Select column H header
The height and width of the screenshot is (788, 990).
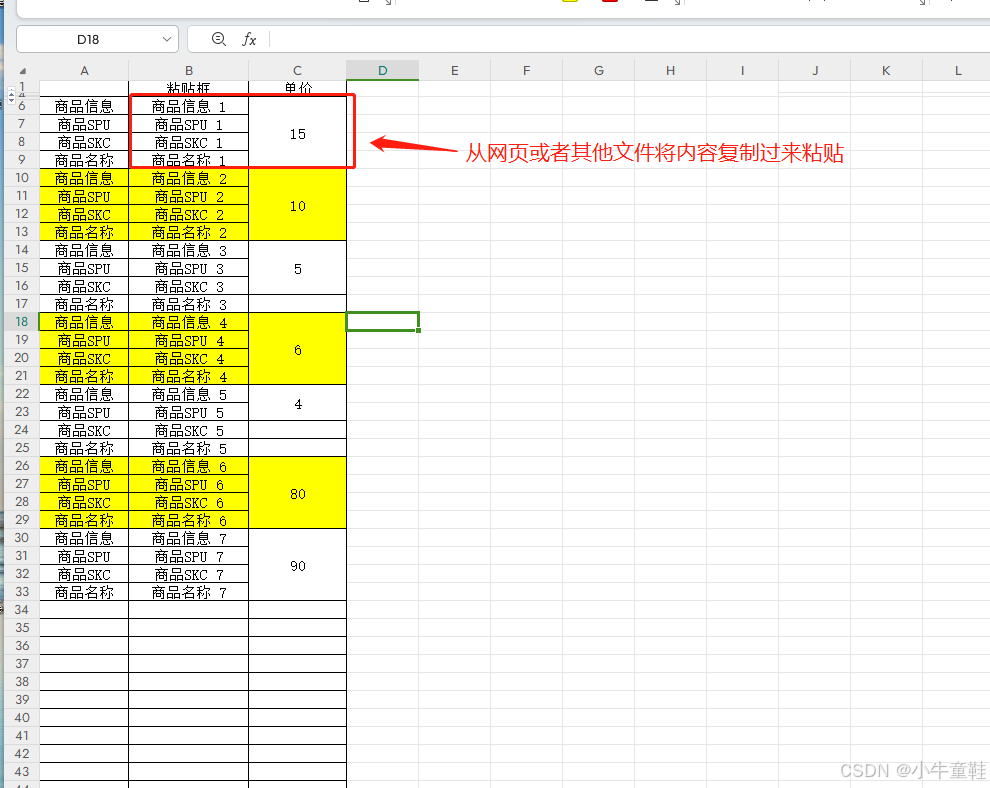pyautogui.click(x=671, y=71)
